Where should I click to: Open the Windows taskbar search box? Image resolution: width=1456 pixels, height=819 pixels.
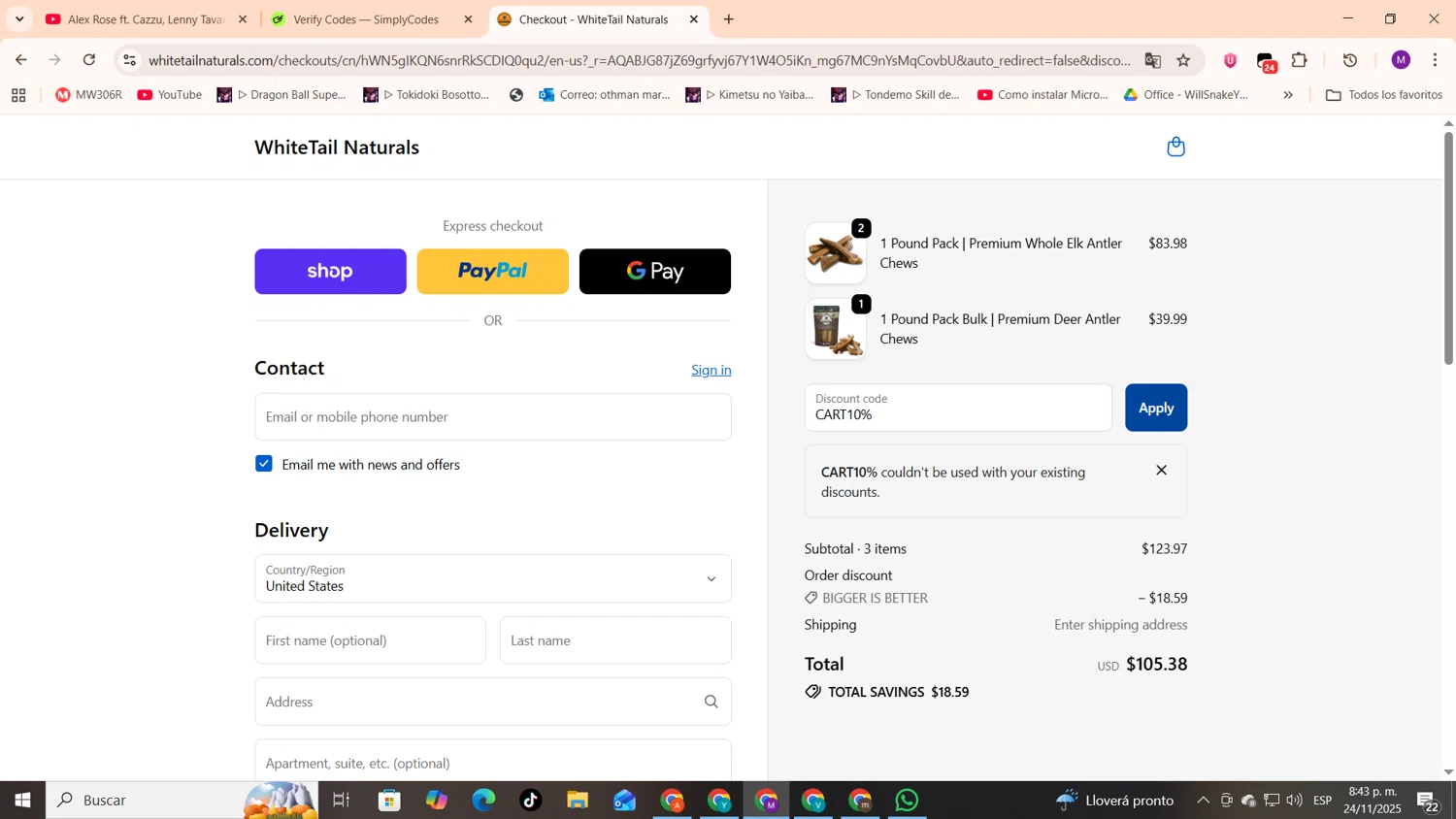tap(182, 801)
